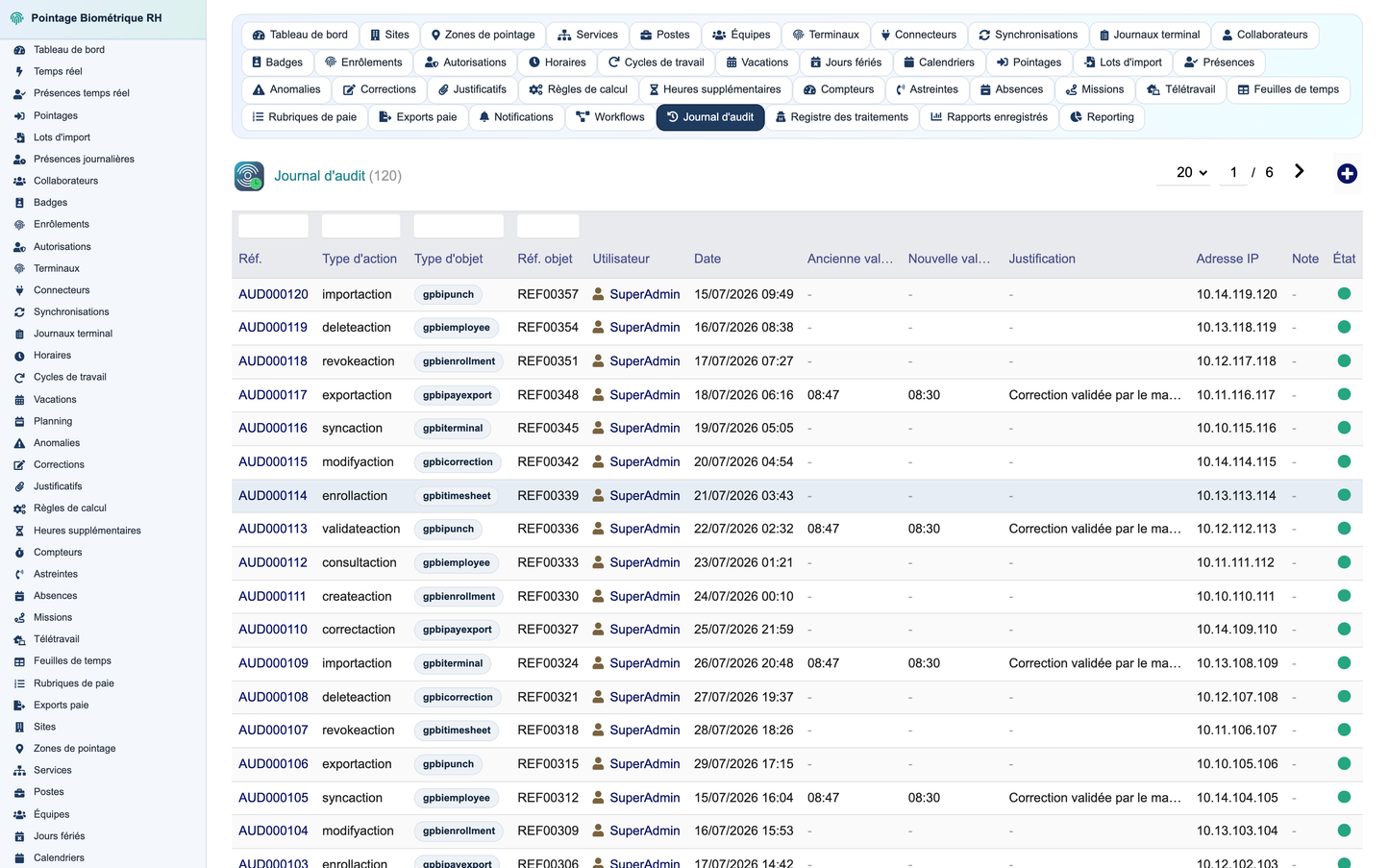
Task: Sort by Adresse IP column header
Action: [1228, 259]
